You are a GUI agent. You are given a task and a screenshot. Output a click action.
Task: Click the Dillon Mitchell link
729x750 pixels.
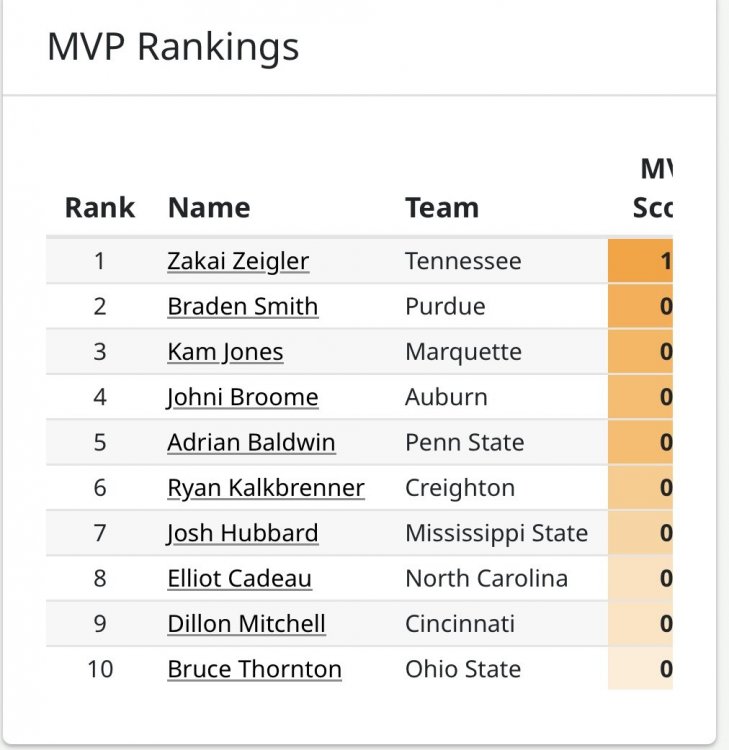click(x=247, y=624)
